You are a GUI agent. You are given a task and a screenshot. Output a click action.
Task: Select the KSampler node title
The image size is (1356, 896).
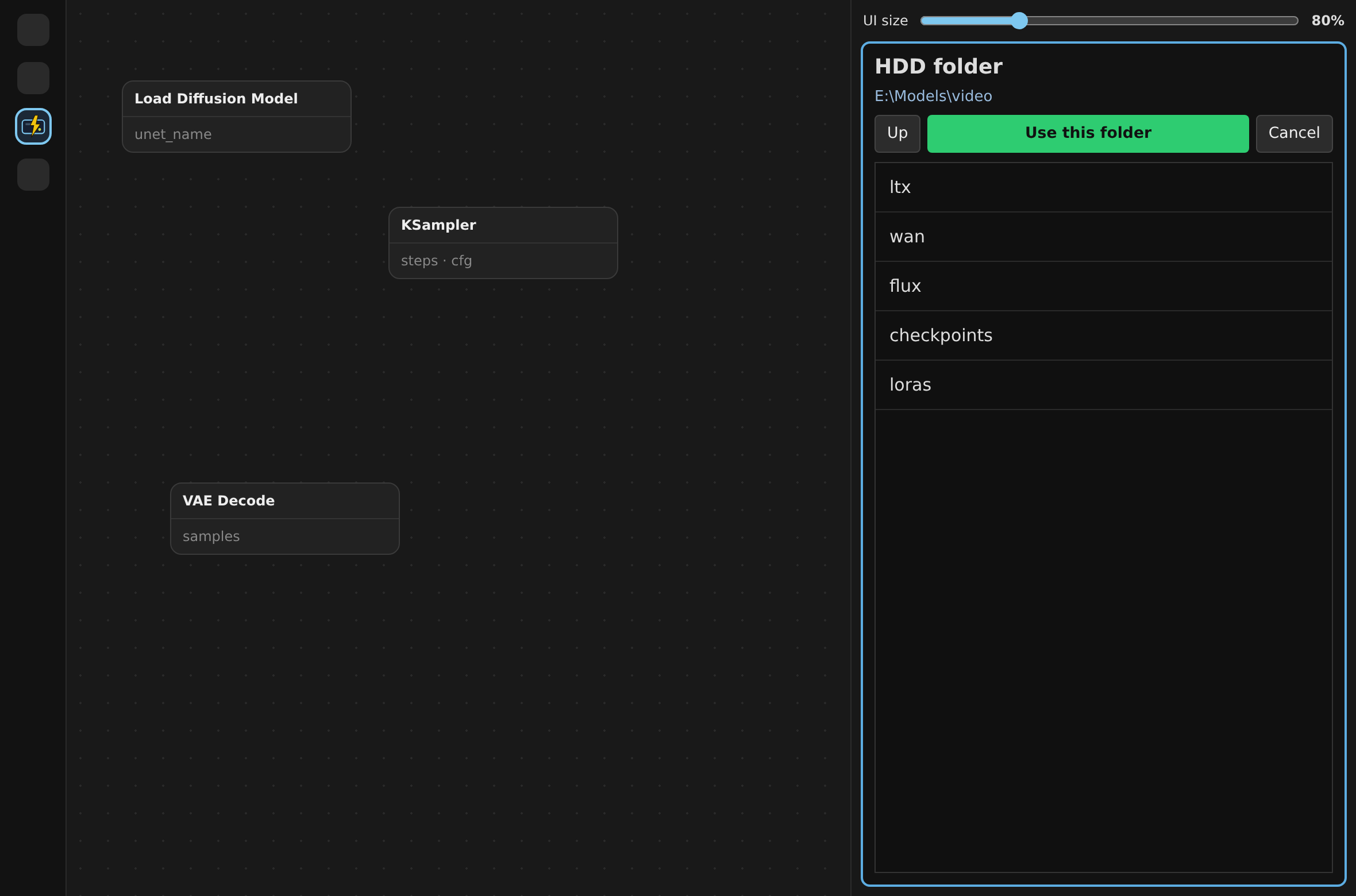click(438, 225)
